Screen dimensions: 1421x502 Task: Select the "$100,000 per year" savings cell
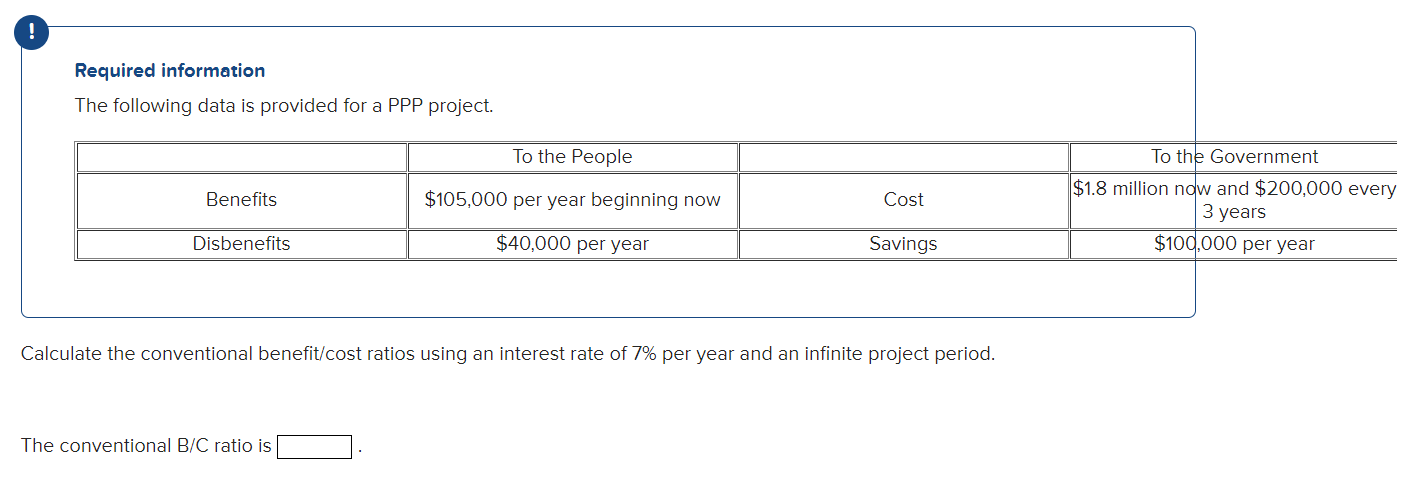coord(1234,244)
